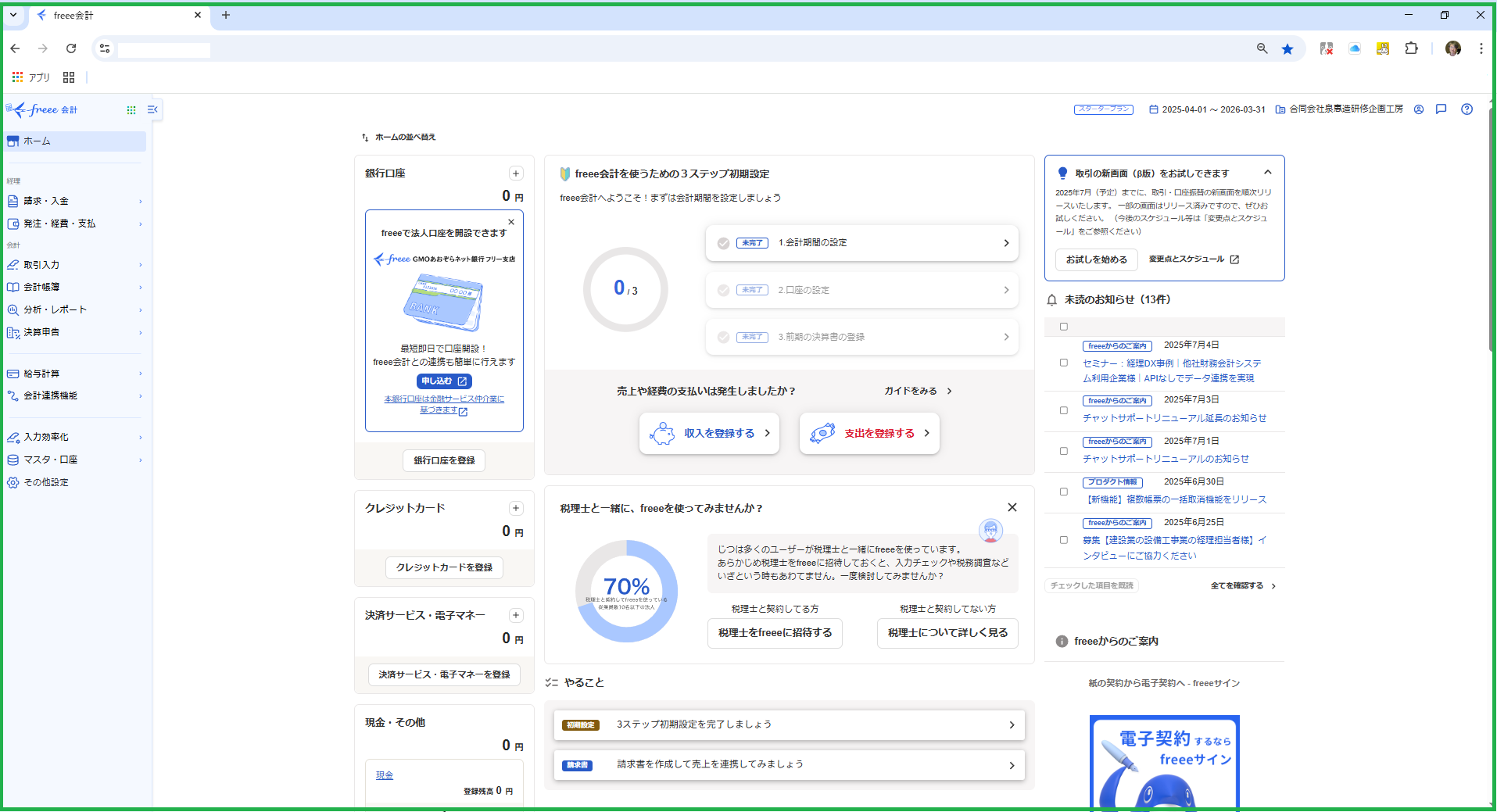The width and height of the screenshot is (1497, 812).
Task: Collapse the sidebar with the menu toggle icon
Action: (x=152, y=109)
